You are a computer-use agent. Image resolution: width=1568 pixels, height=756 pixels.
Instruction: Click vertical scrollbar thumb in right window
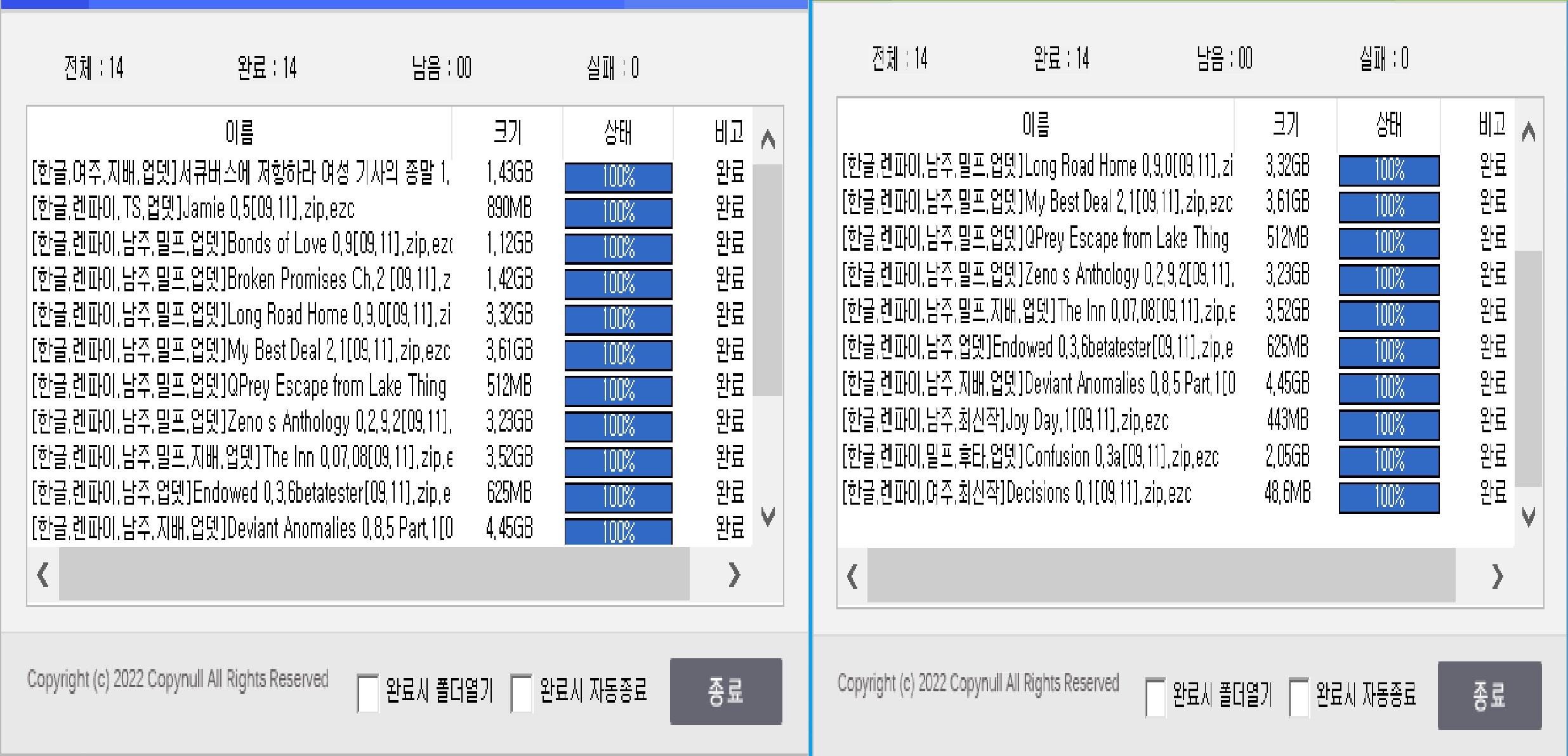[x=1528, y=368]
